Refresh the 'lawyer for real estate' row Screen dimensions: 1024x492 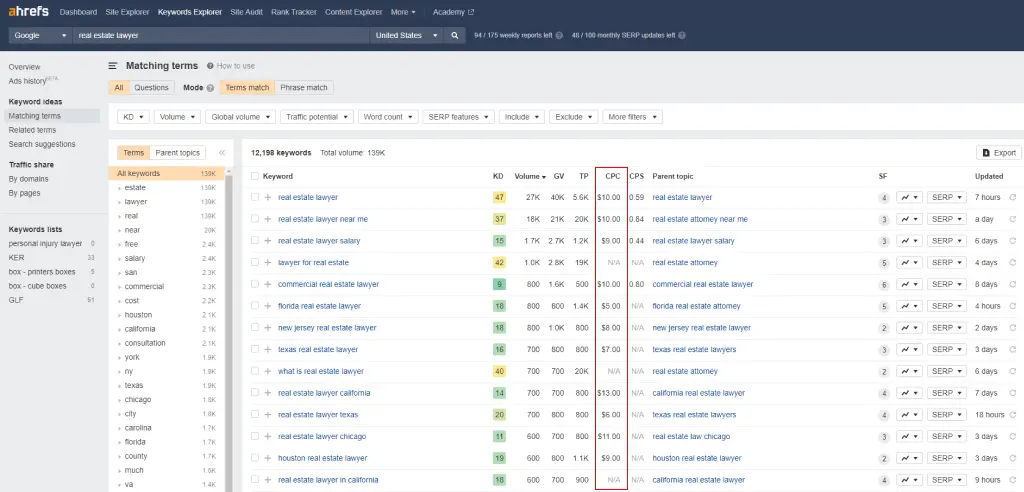tap(1012, 263)
